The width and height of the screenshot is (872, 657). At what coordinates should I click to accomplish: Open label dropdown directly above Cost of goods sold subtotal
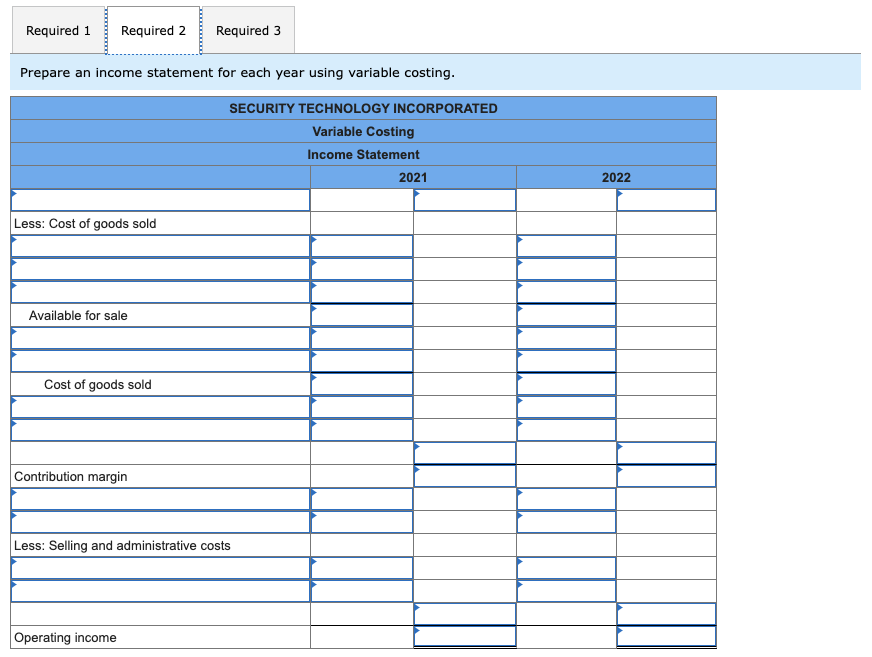tap(161, 361)
